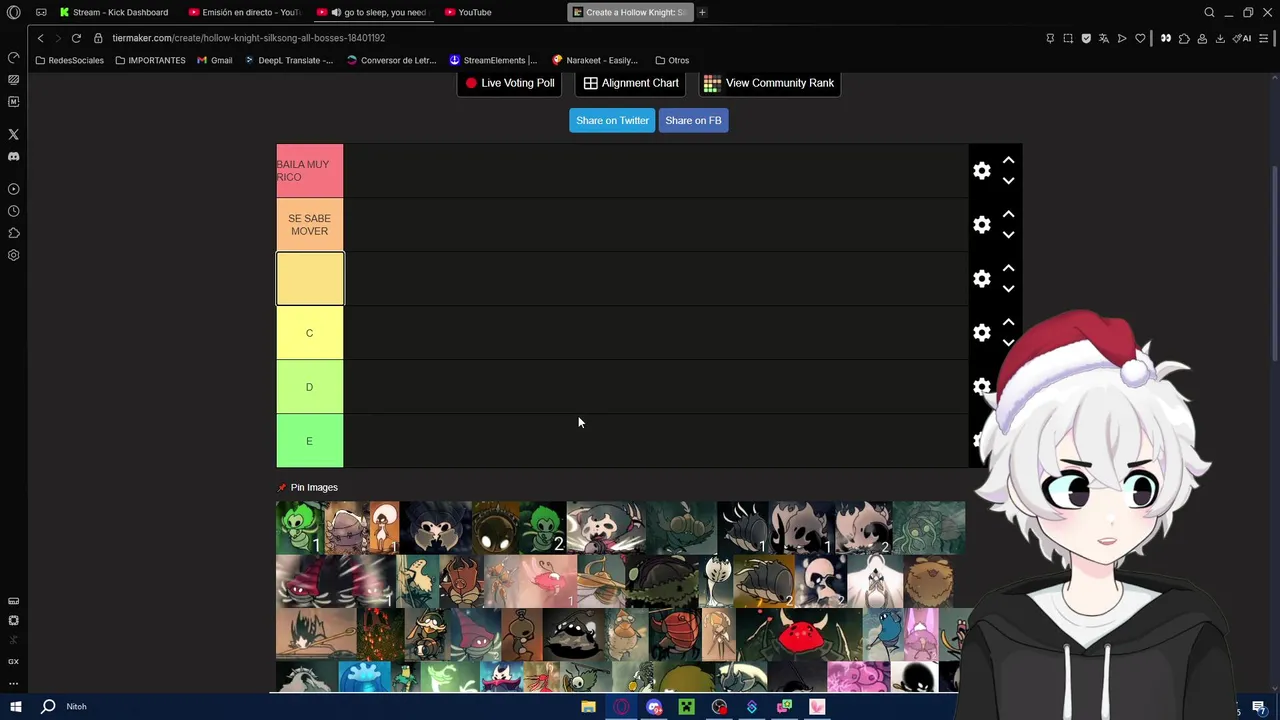Image resolution: width=1280 pixels, height=720 pixels.
Task: Switch to Stream - Kick Dashboard tab
Action: point(114,12)
